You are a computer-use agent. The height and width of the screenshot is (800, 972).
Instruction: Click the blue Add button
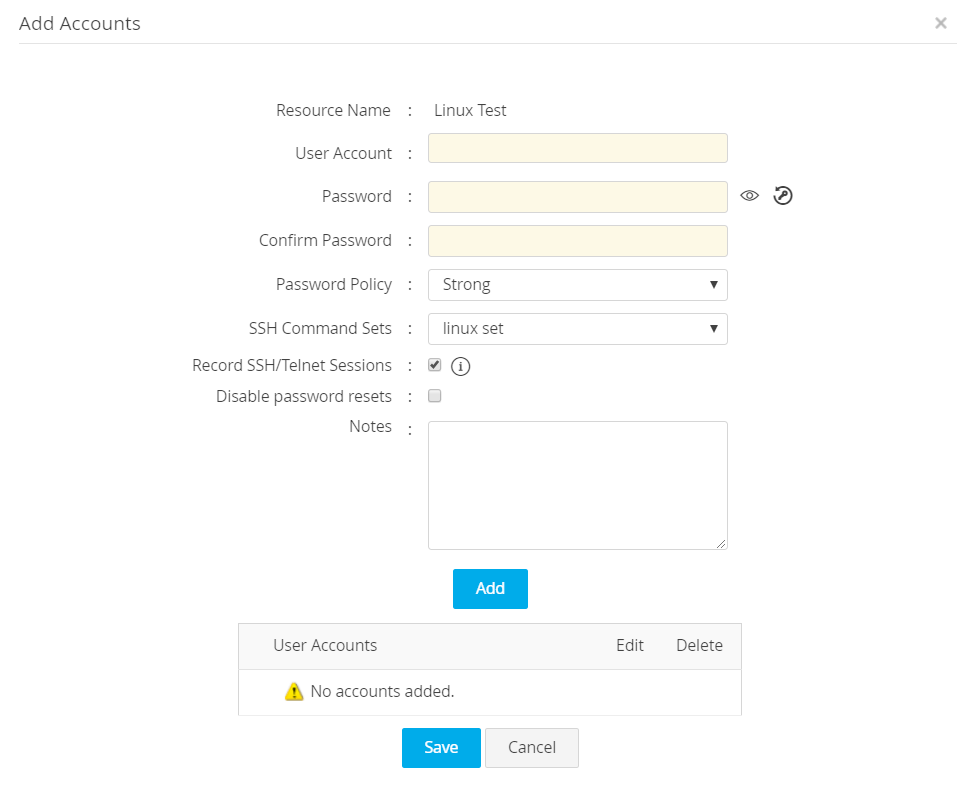tap(490, 589)
